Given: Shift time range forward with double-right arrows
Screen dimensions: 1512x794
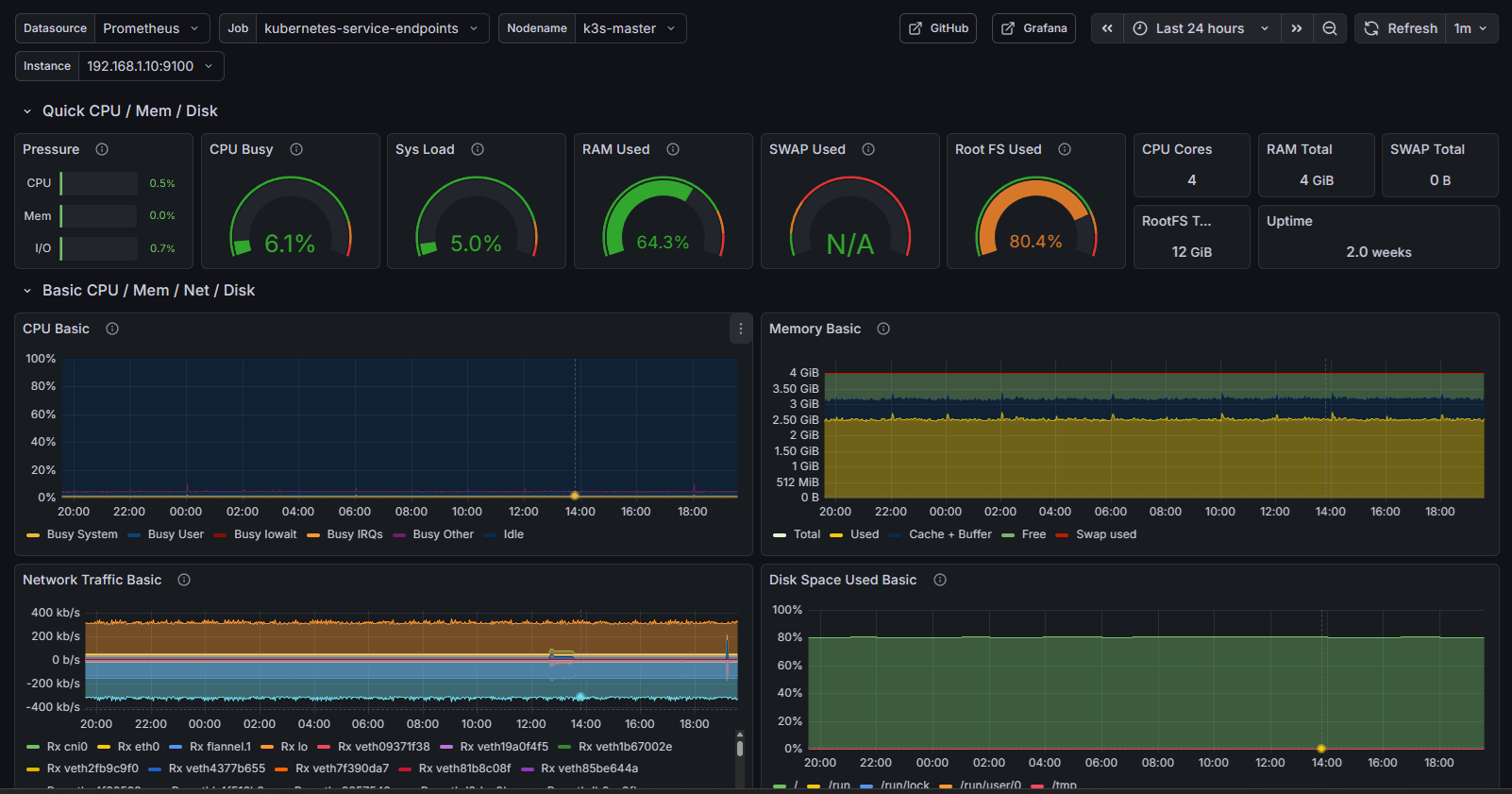Looking at the screenshot, I should (x=1297, y=28).
